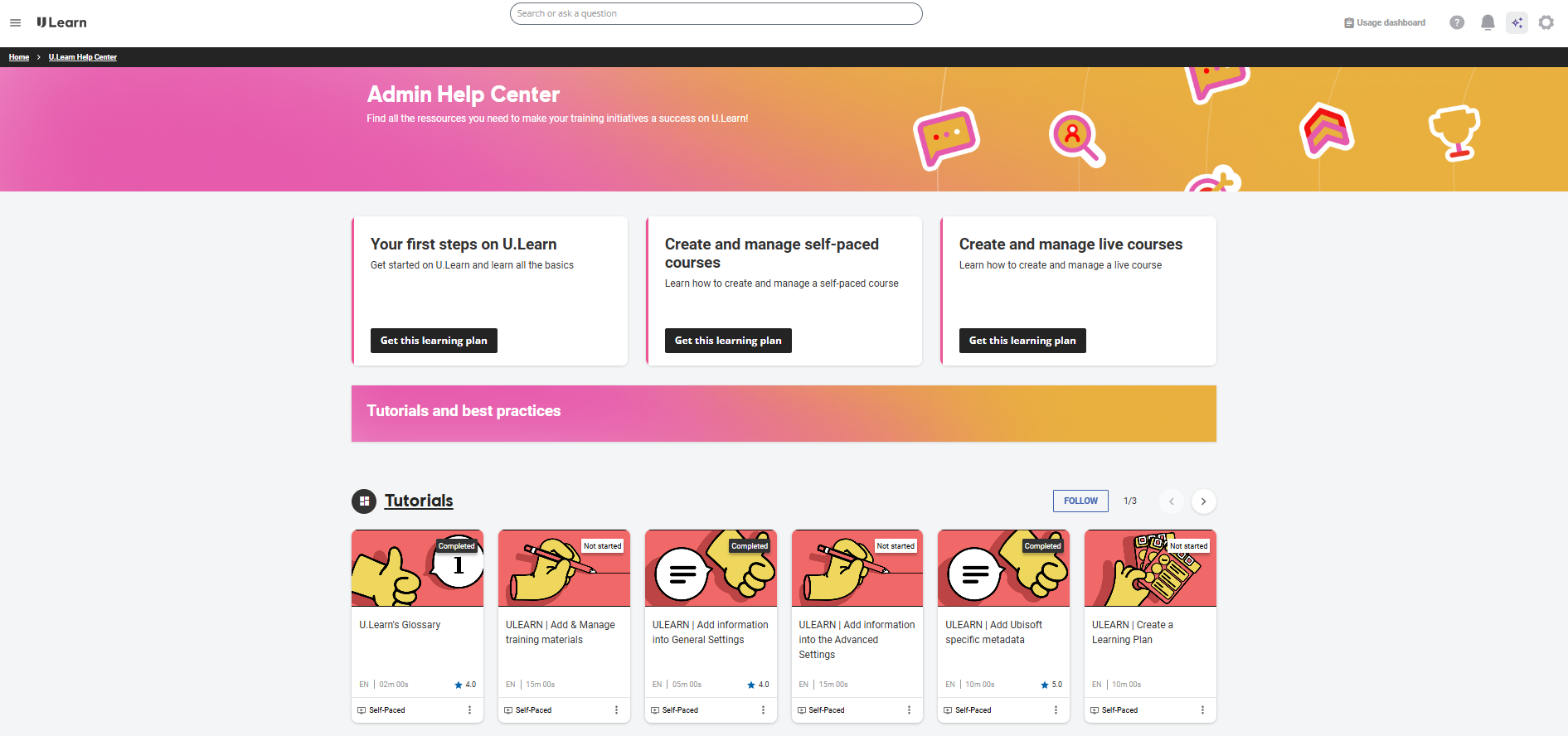Get the self-paced courses learning plan
This screenshot has height=736, width=1568.
click(x=728, y=341)
